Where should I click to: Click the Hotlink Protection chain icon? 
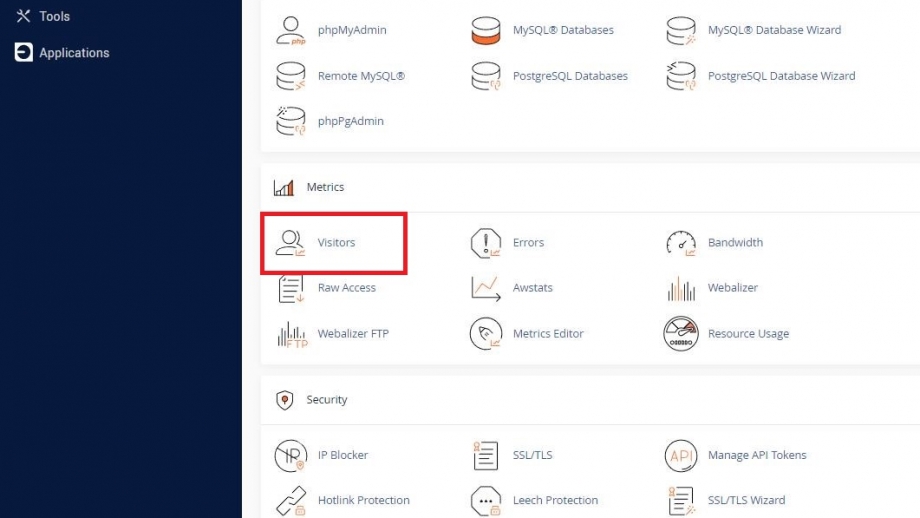click(291, 501)
